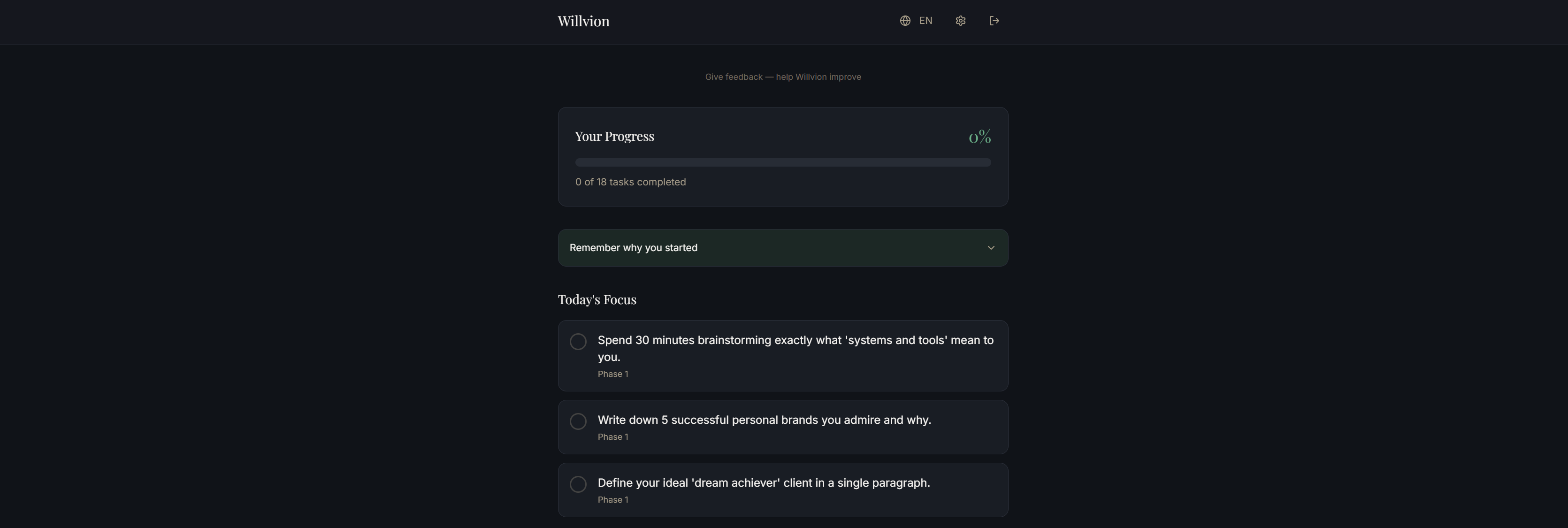
Task: Open the language globe icon
Action: (x=903, y=20)
